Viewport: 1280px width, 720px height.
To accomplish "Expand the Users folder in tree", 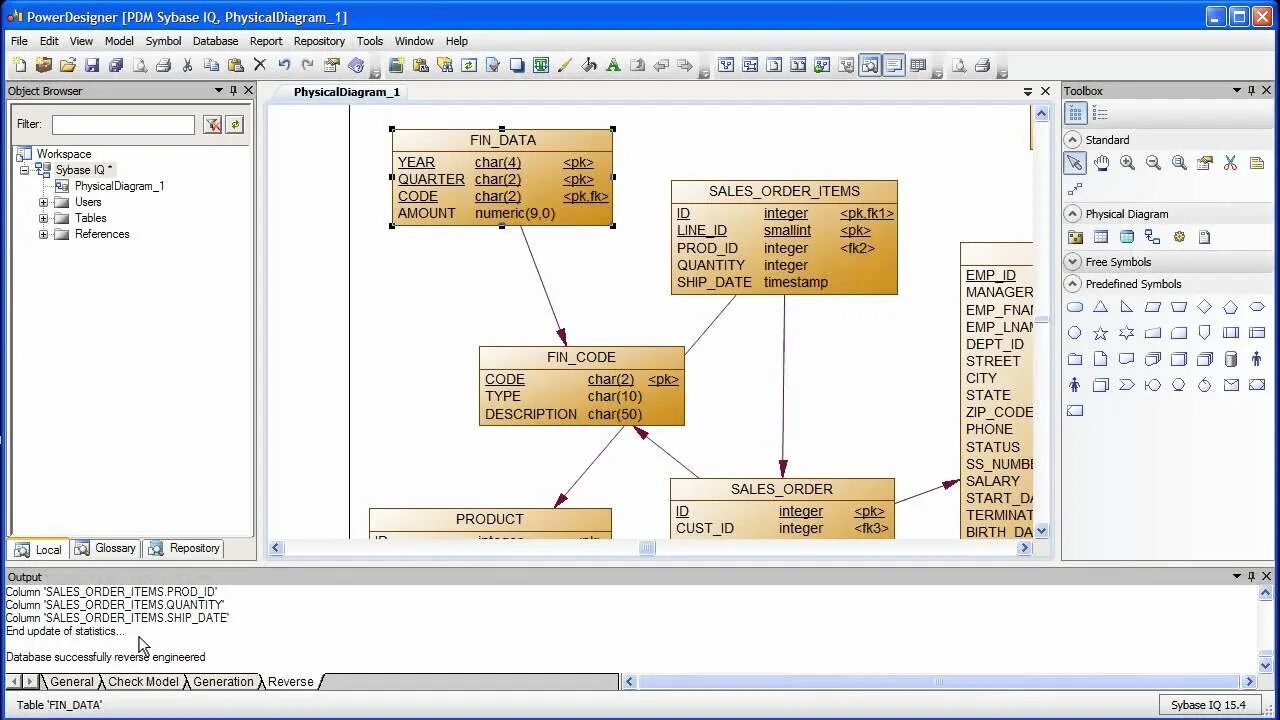I will click(43, 202).
